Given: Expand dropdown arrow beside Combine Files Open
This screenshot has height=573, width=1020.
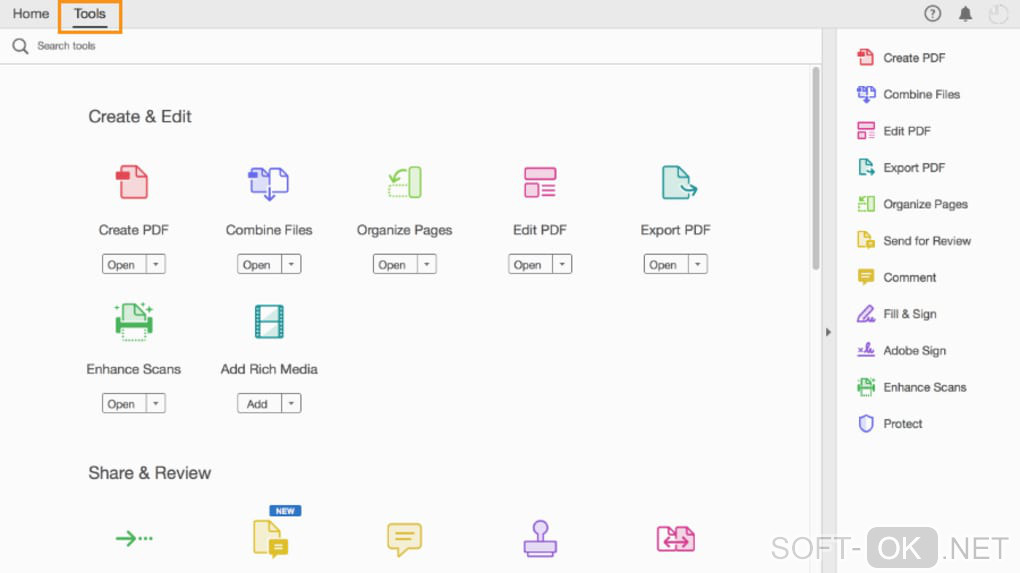Looking at the screenshot, I should click(291, 264).
